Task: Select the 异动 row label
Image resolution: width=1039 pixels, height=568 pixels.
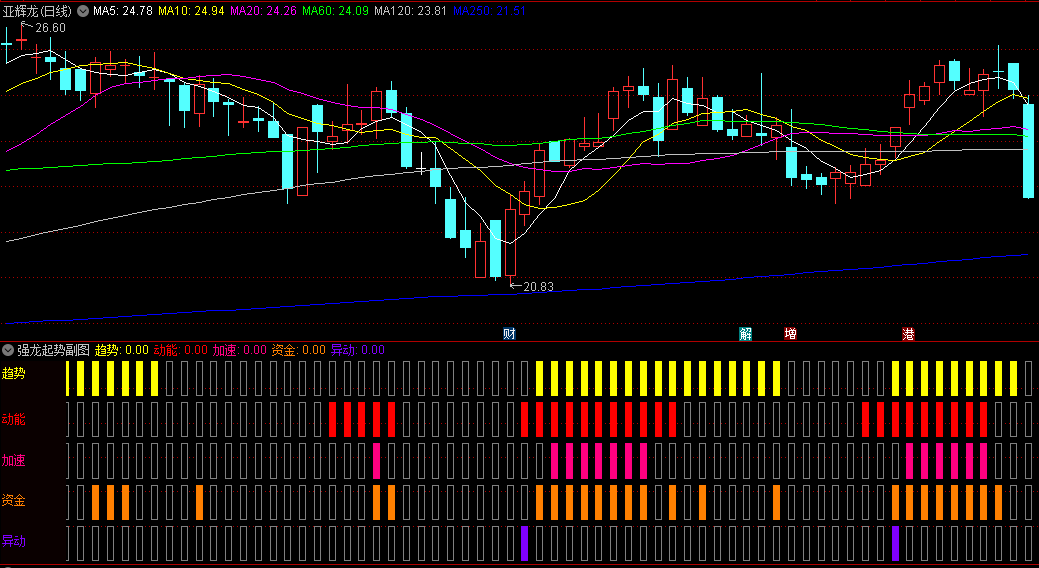Action: click(13, 541)
